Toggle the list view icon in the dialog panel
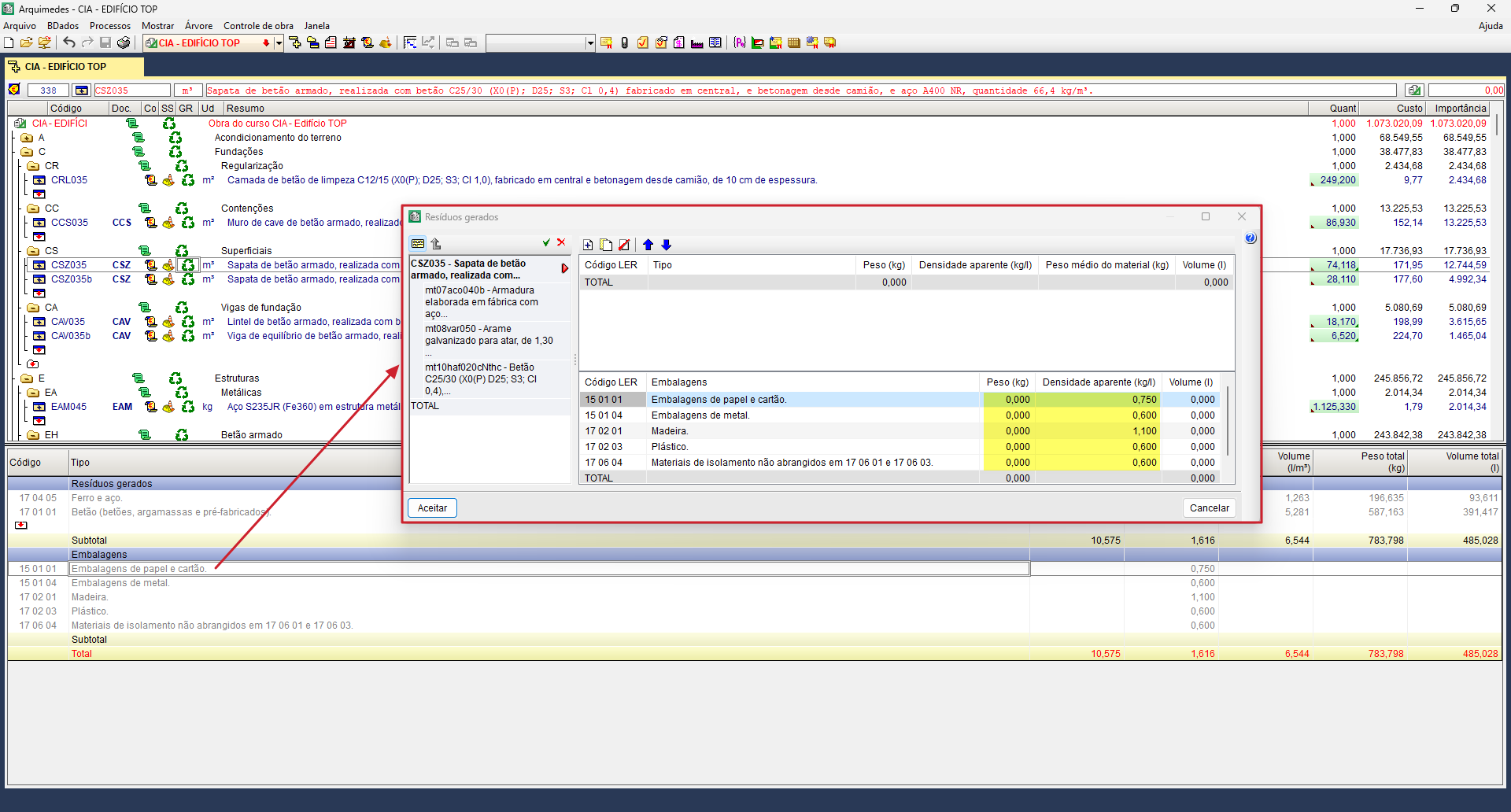The image size is (1511, 812). pyautogui.click(x=418, y=243)
